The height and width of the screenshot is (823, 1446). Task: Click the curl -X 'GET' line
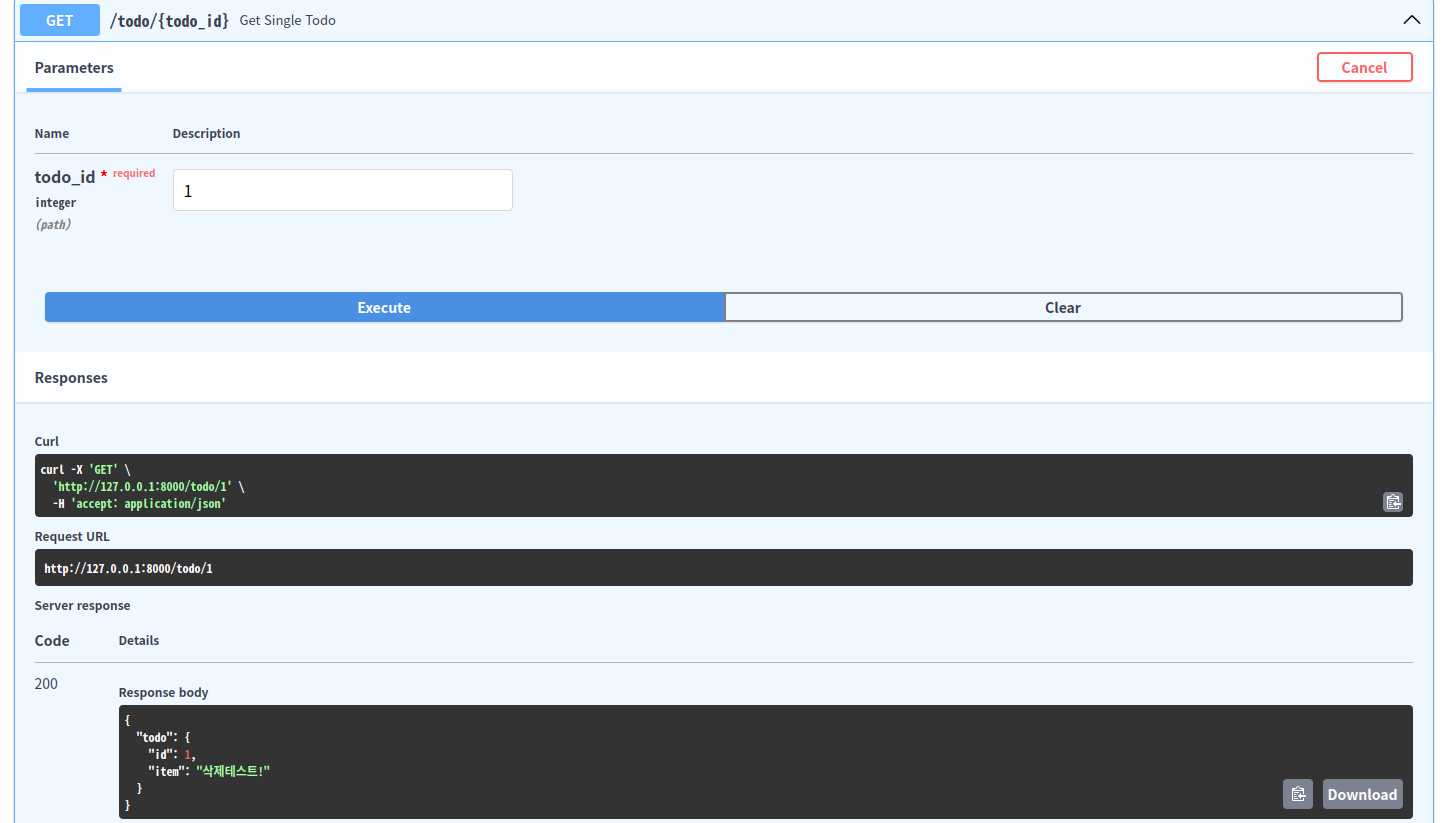coord(85,469)
